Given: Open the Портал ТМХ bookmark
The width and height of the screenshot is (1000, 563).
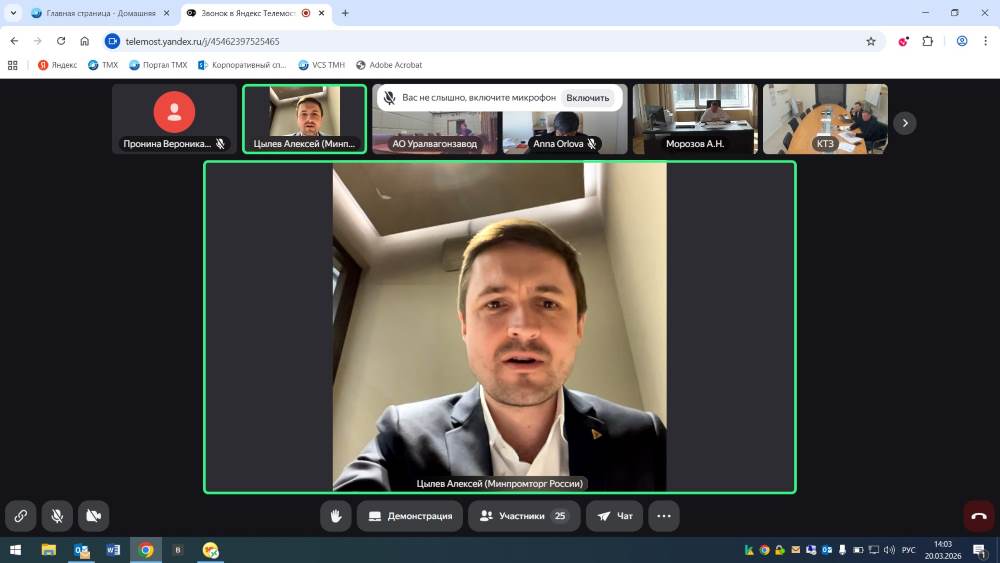Looking at the screenshot, I should 158,65.
